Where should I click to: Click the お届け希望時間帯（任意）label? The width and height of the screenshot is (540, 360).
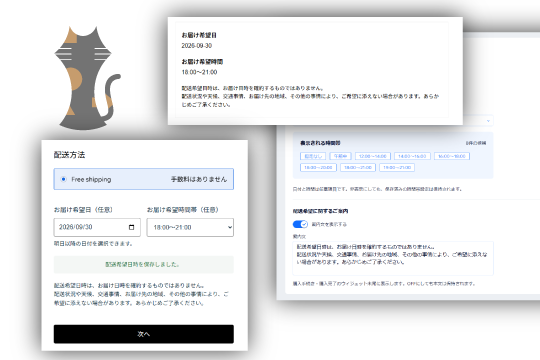pyautogui.click(x=183, y=209)
